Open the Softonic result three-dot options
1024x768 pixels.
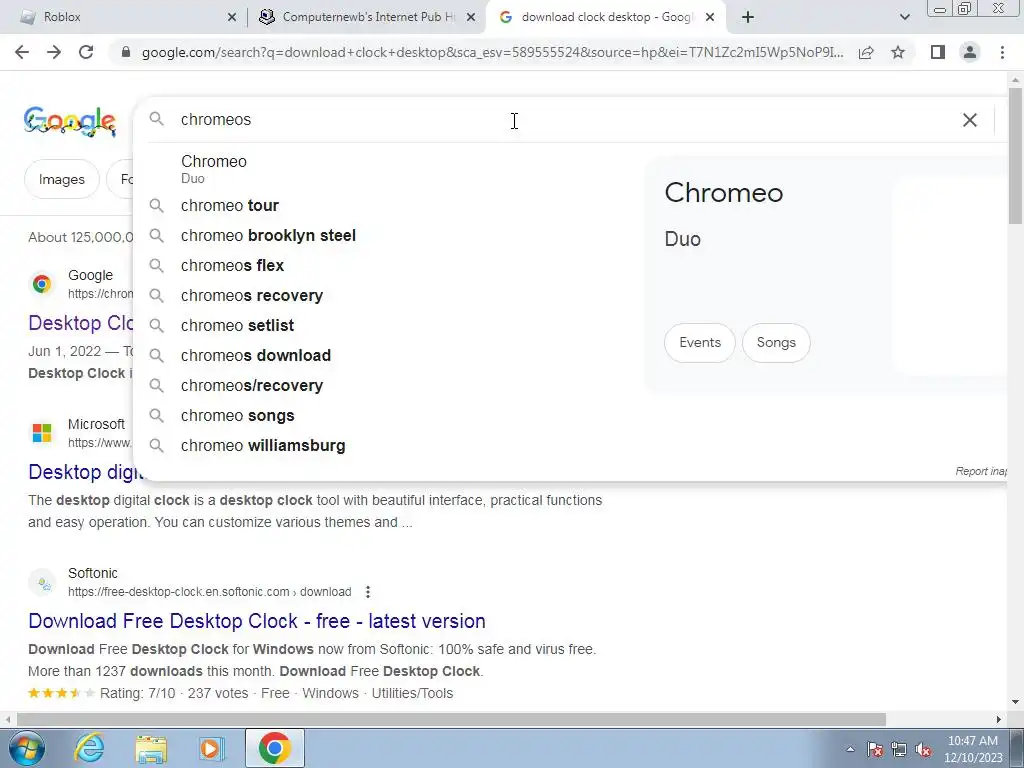coord(368,592)
